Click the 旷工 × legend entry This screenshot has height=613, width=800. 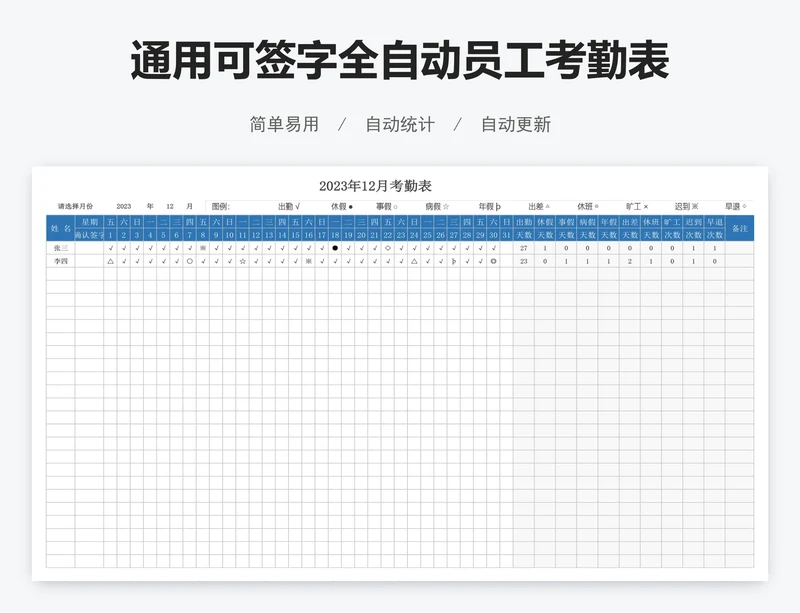637,206
